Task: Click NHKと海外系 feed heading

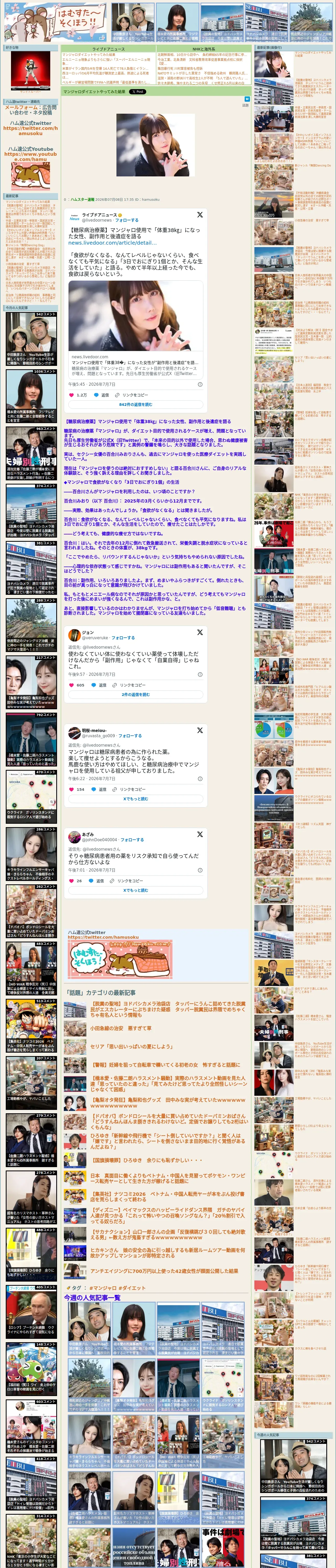Action: (x=204, y=49)
